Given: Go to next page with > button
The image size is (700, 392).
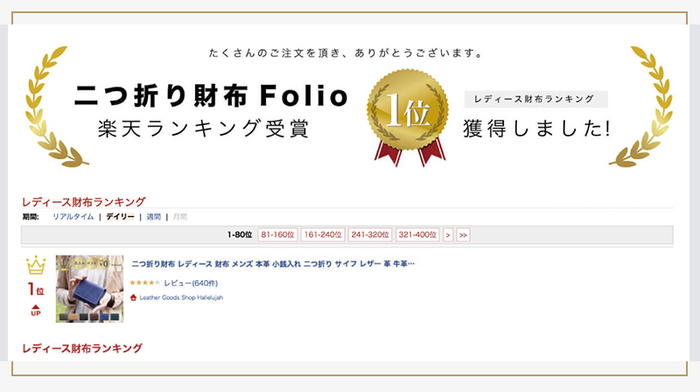Looking at the screenshot, I should (448, 235).
